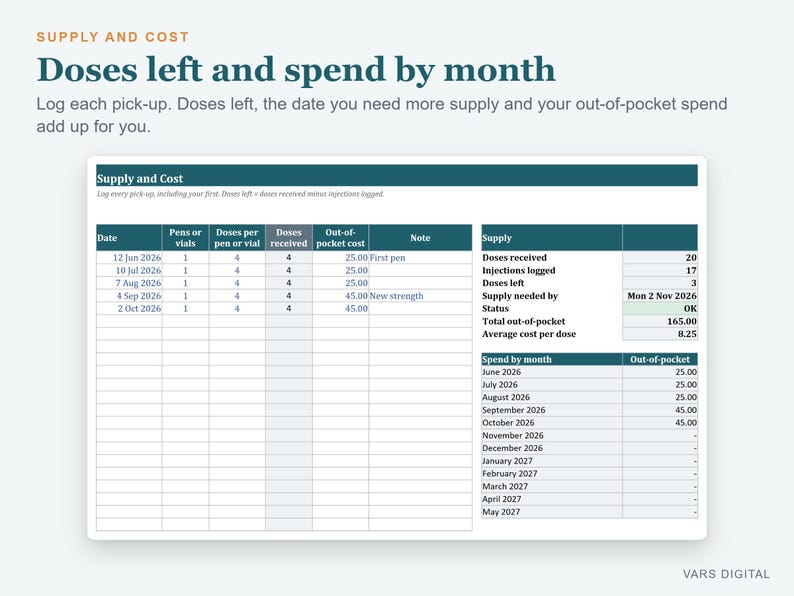Screen dimensions: 794x596
Task: Select the 'February 2027' month row
Action: (x=589, y=473)
